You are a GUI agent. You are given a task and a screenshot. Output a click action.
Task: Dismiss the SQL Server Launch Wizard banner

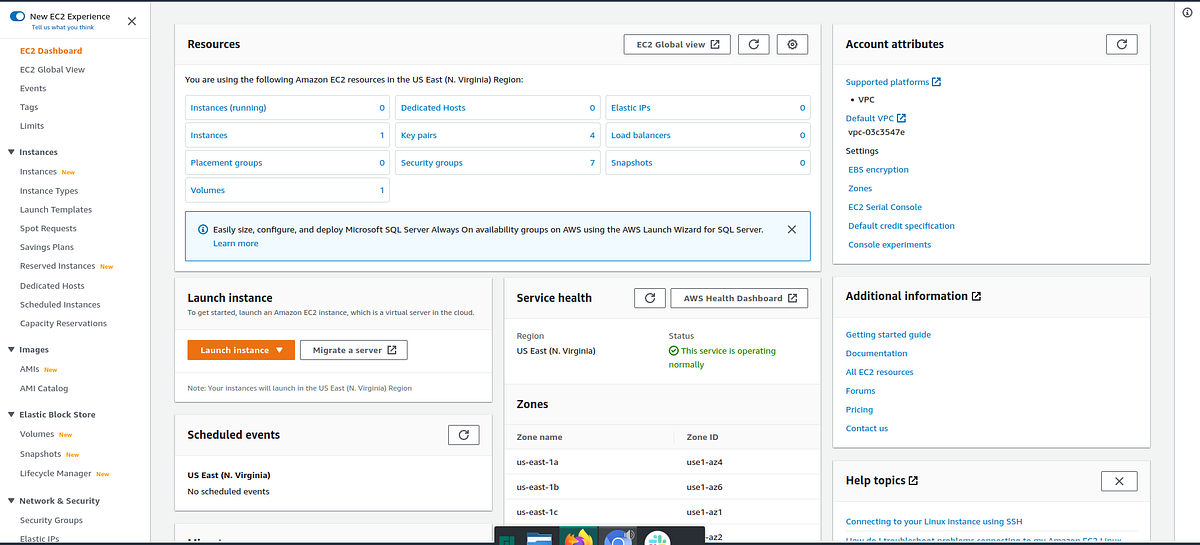(x=792, y=229)
